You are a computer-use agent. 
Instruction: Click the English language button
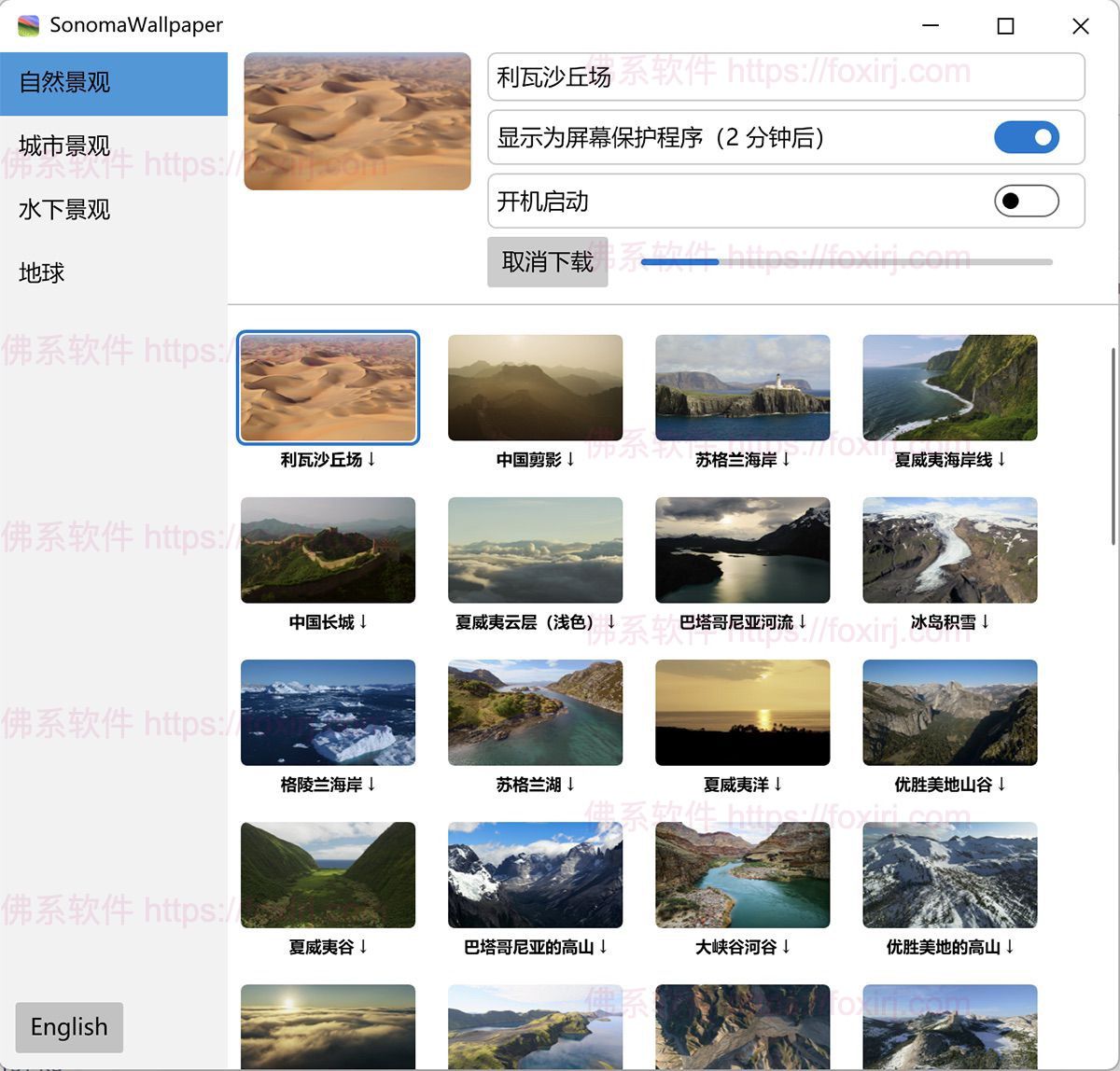[68, 1026]
